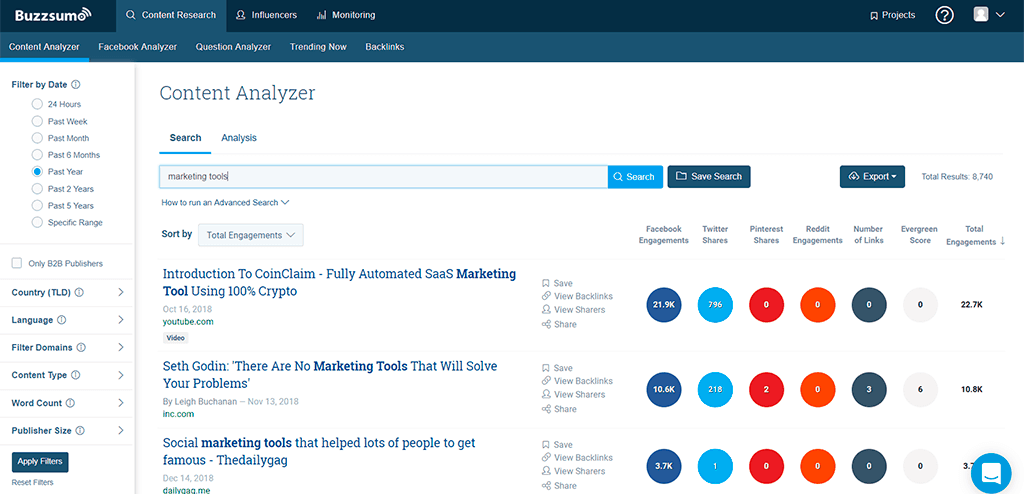Click the Filter by Date info icon
The image size is (1024, 494).
(76, 84)
